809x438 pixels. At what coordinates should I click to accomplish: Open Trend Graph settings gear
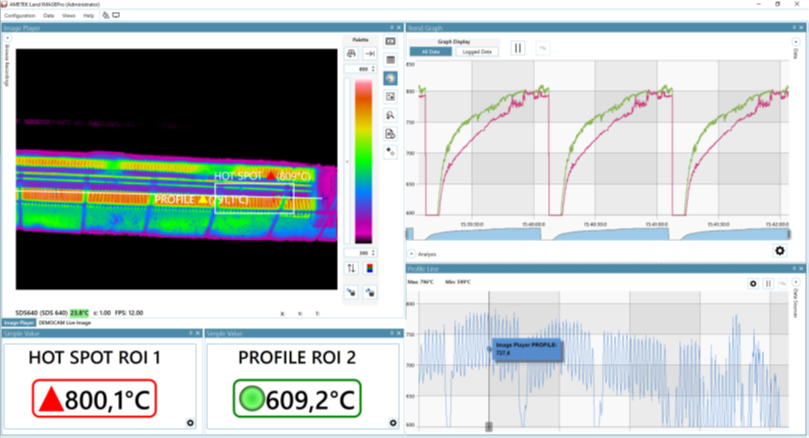780,251
